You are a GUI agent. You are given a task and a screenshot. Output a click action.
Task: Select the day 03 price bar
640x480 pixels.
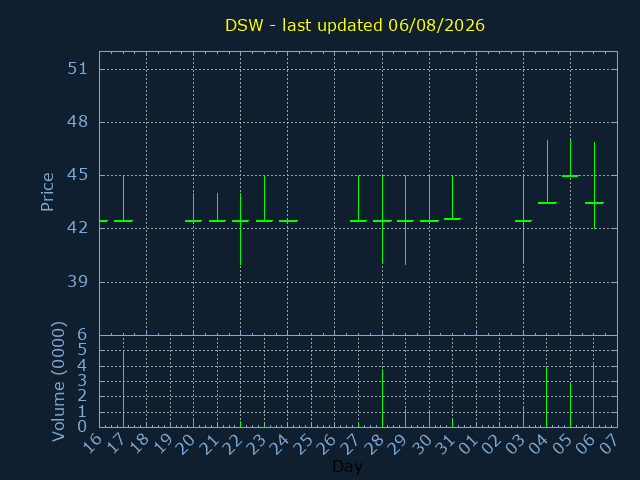[x=523, y=219]
